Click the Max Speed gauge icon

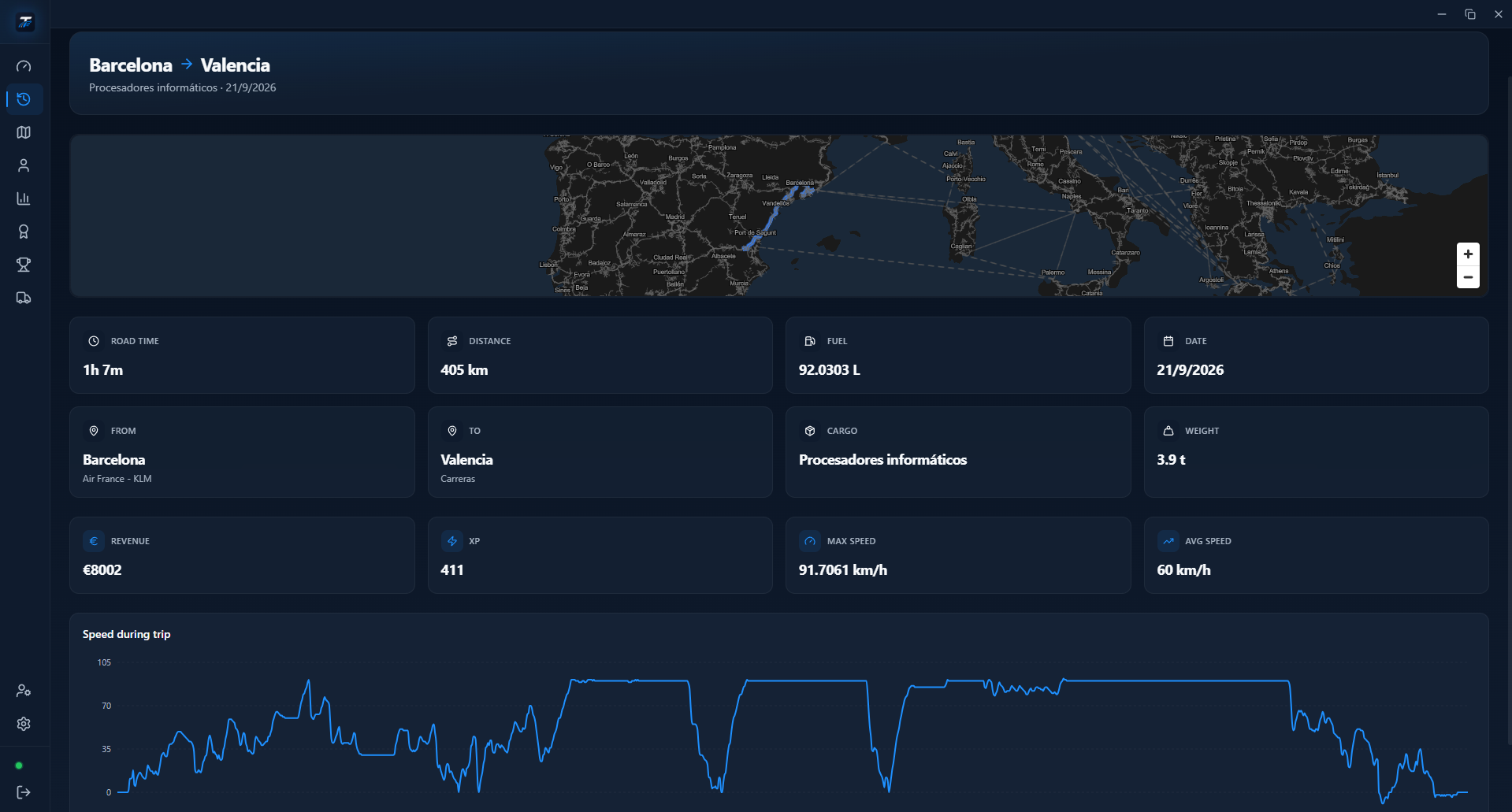[810, 541]
